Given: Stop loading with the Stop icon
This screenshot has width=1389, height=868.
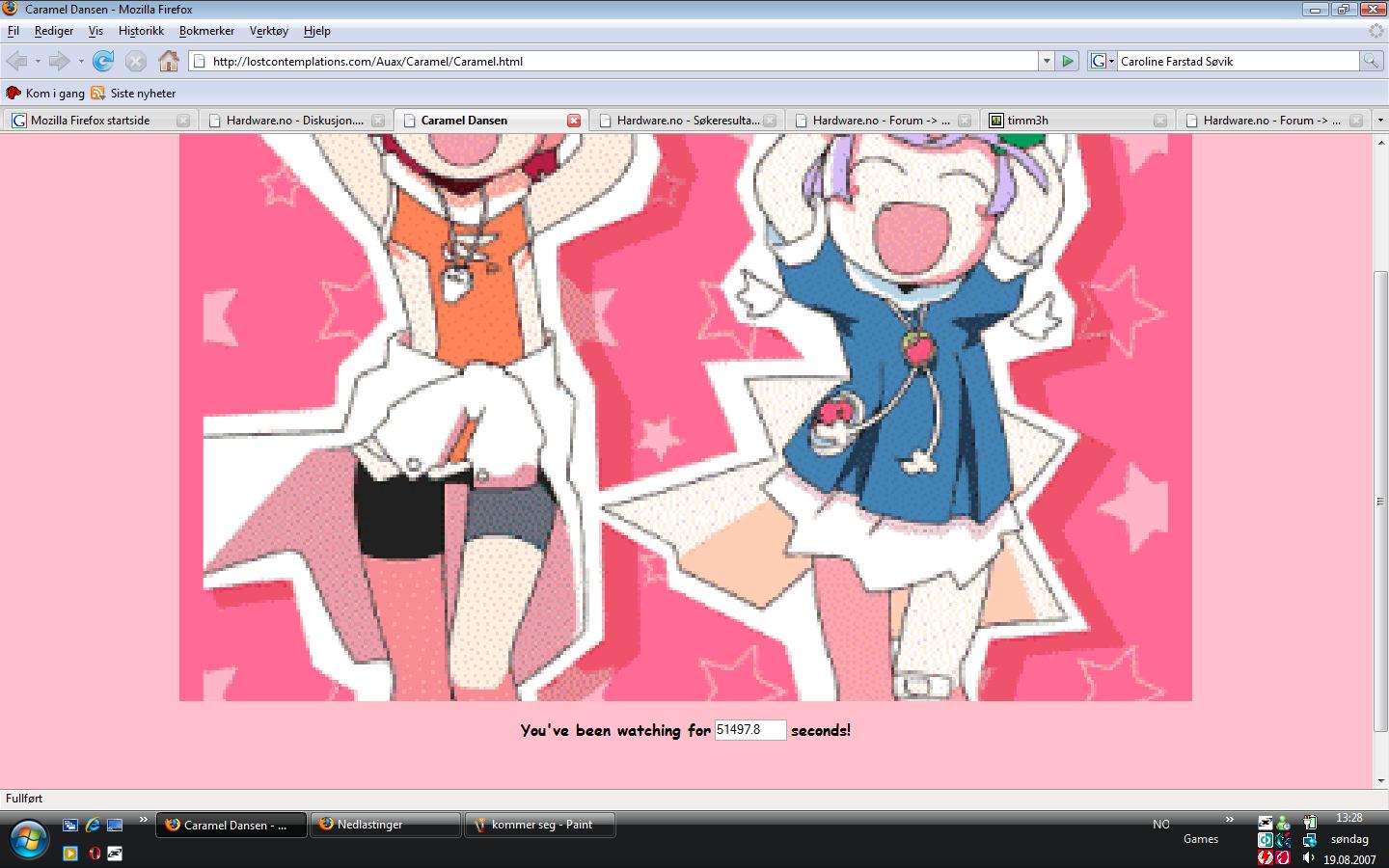Looking at the screenshot, I should point(136,61).
